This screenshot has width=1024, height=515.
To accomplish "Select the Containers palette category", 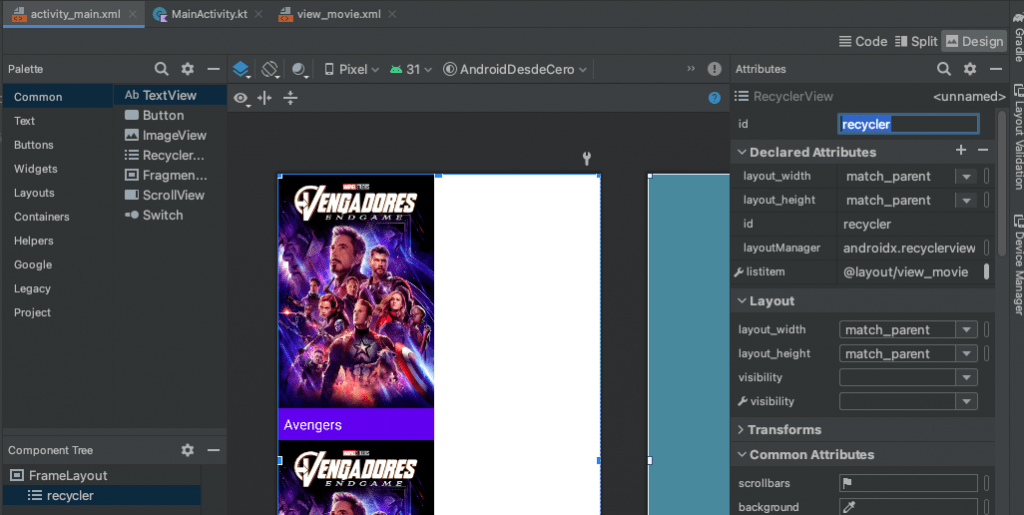I will click(x=58, y=217).
